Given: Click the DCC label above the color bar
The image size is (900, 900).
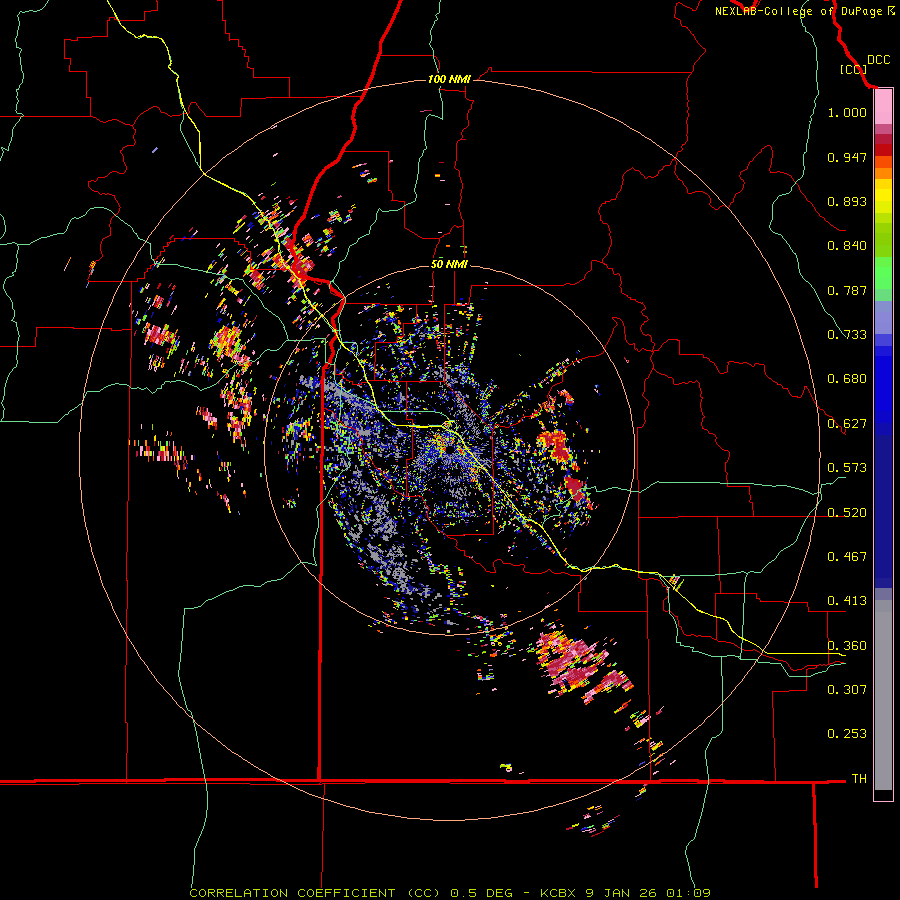Looking at the screenshot, I should coord(878,60).
